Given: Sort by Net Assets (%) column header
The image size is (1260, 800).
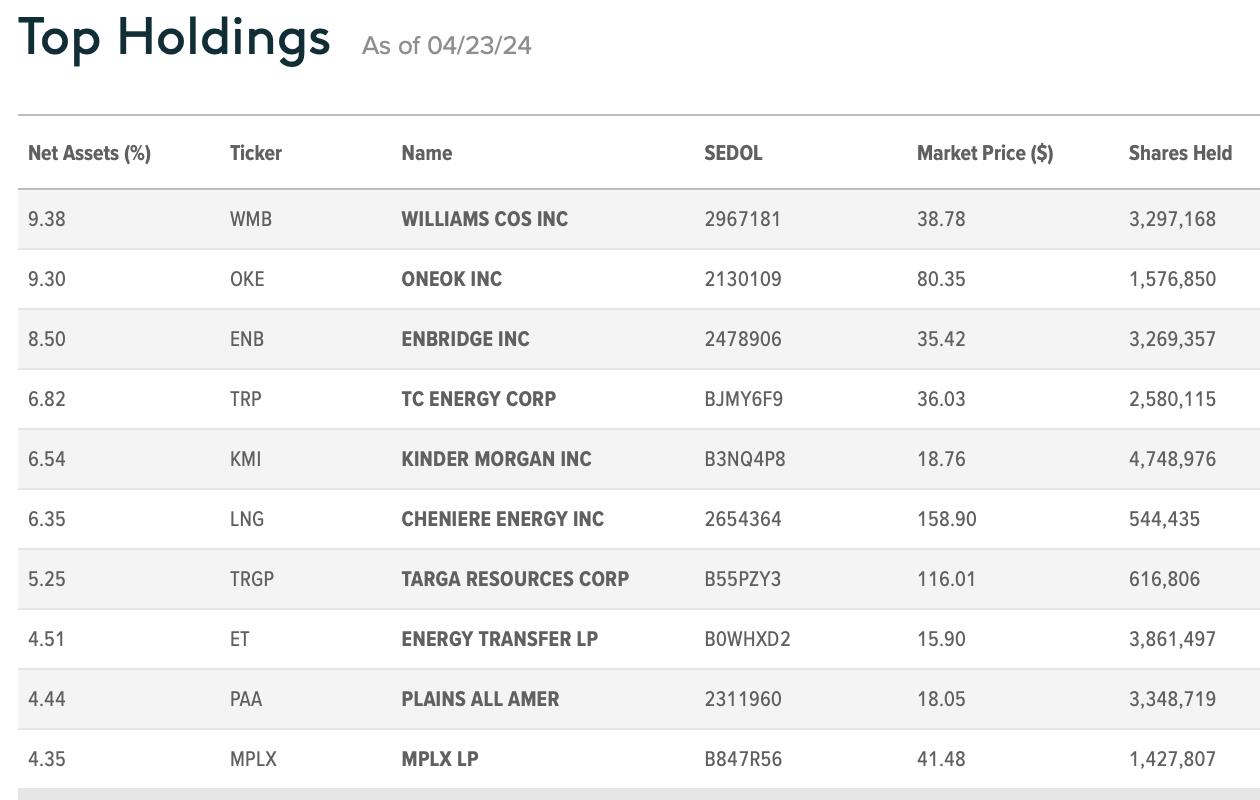Looking at the screenshot, I should pyautogui.click(x=89, y=153).
